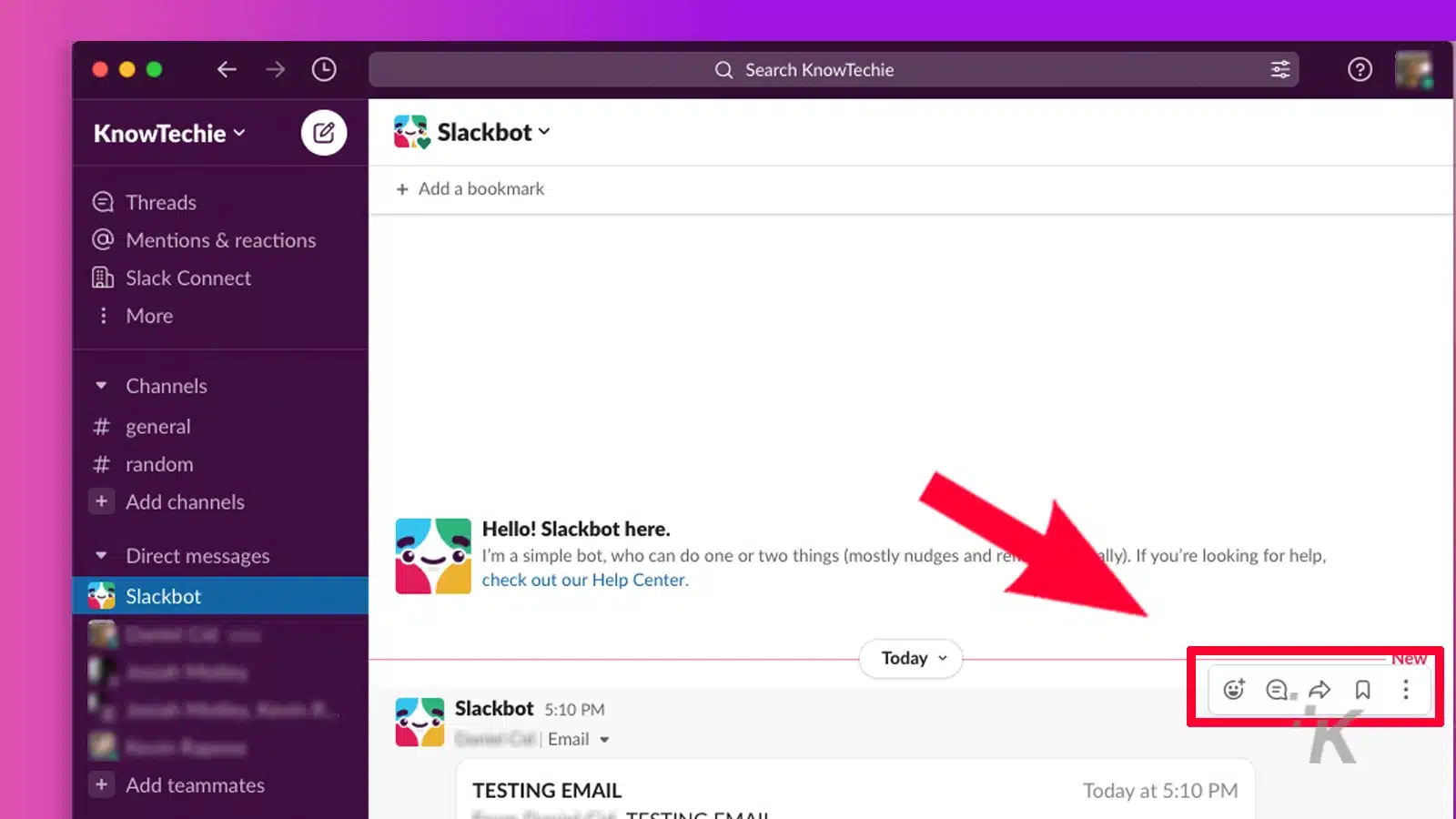Select Slackbot direct message
The height and width of the screenshot is (819, 1456).
(x=220, y=596)
